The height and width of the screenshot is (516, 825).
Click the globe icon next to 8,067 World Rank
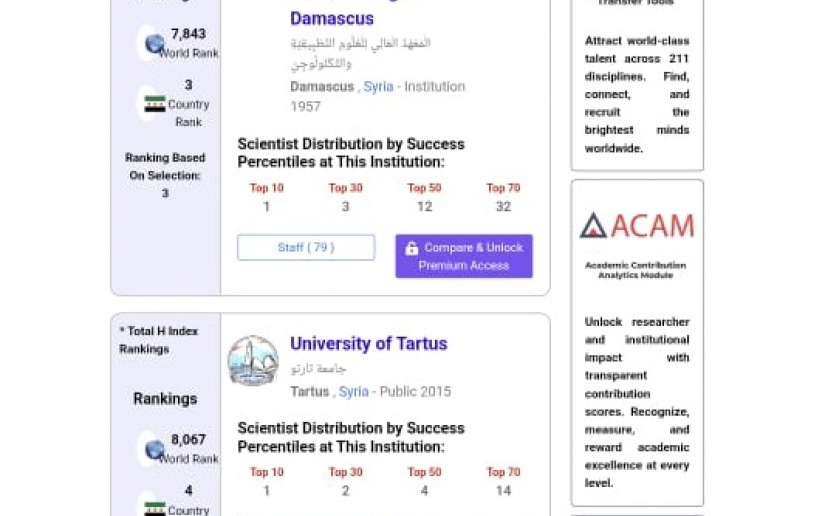(154, 450)
